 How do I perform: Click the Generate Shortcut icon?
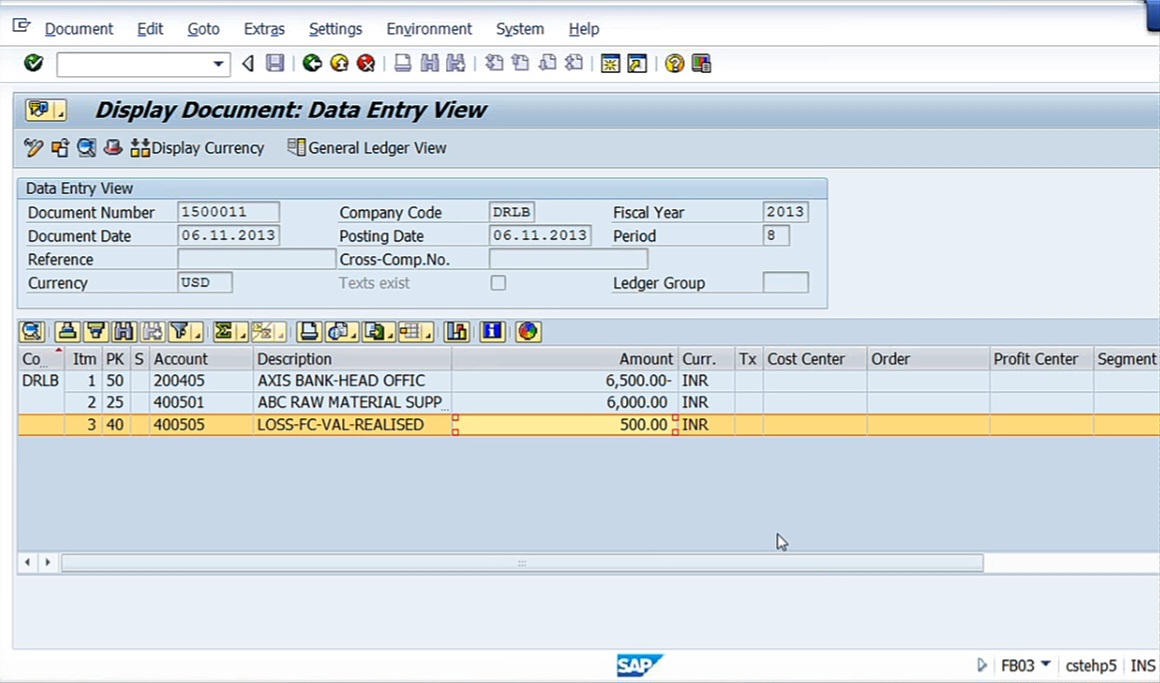[637, 64]
